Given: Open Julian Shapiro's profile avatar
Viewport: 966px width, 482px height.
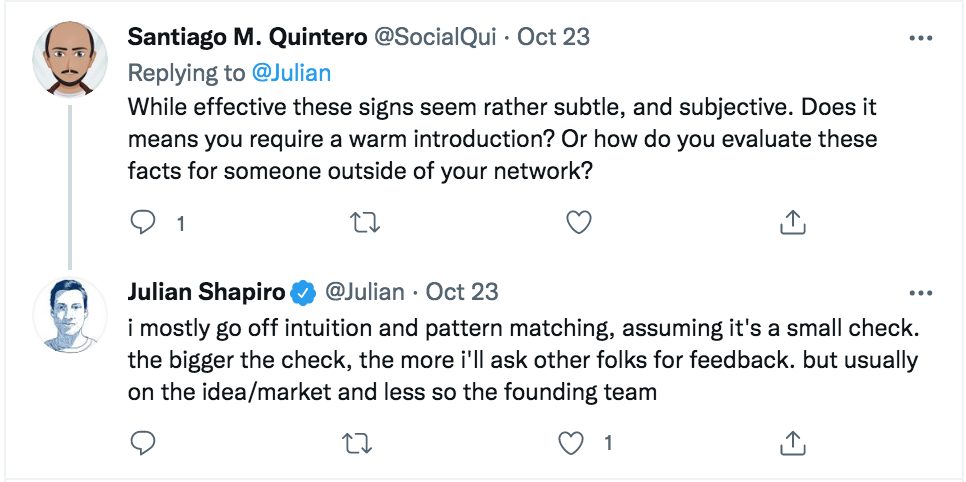Looking at the screenshot, I should coord(70,311).
